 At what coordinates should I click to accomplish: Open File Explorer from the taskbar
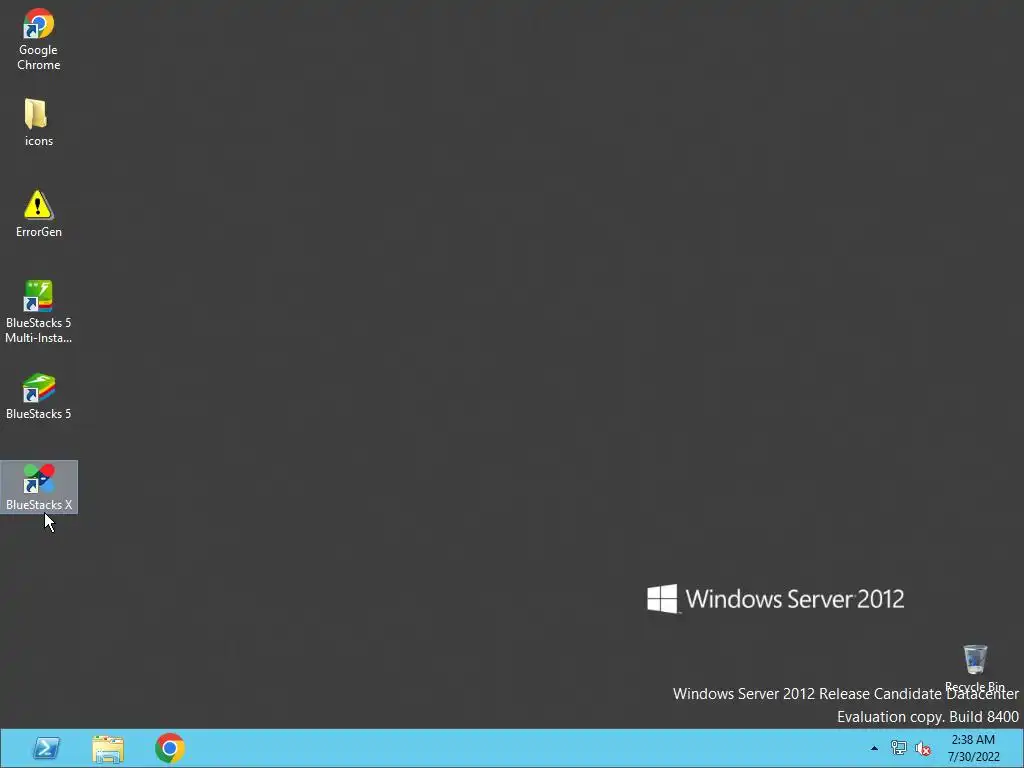coord(108,749)
